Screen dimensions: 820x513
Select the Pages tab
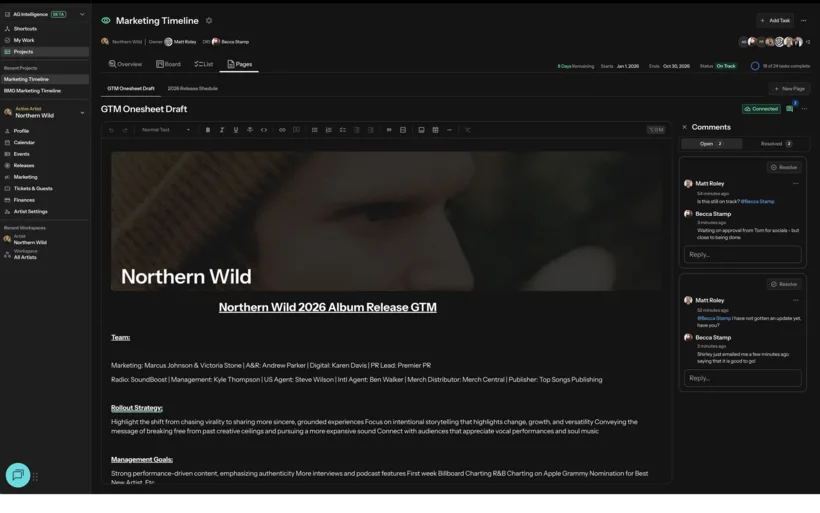pyautogui.click(x=240, y=64)
